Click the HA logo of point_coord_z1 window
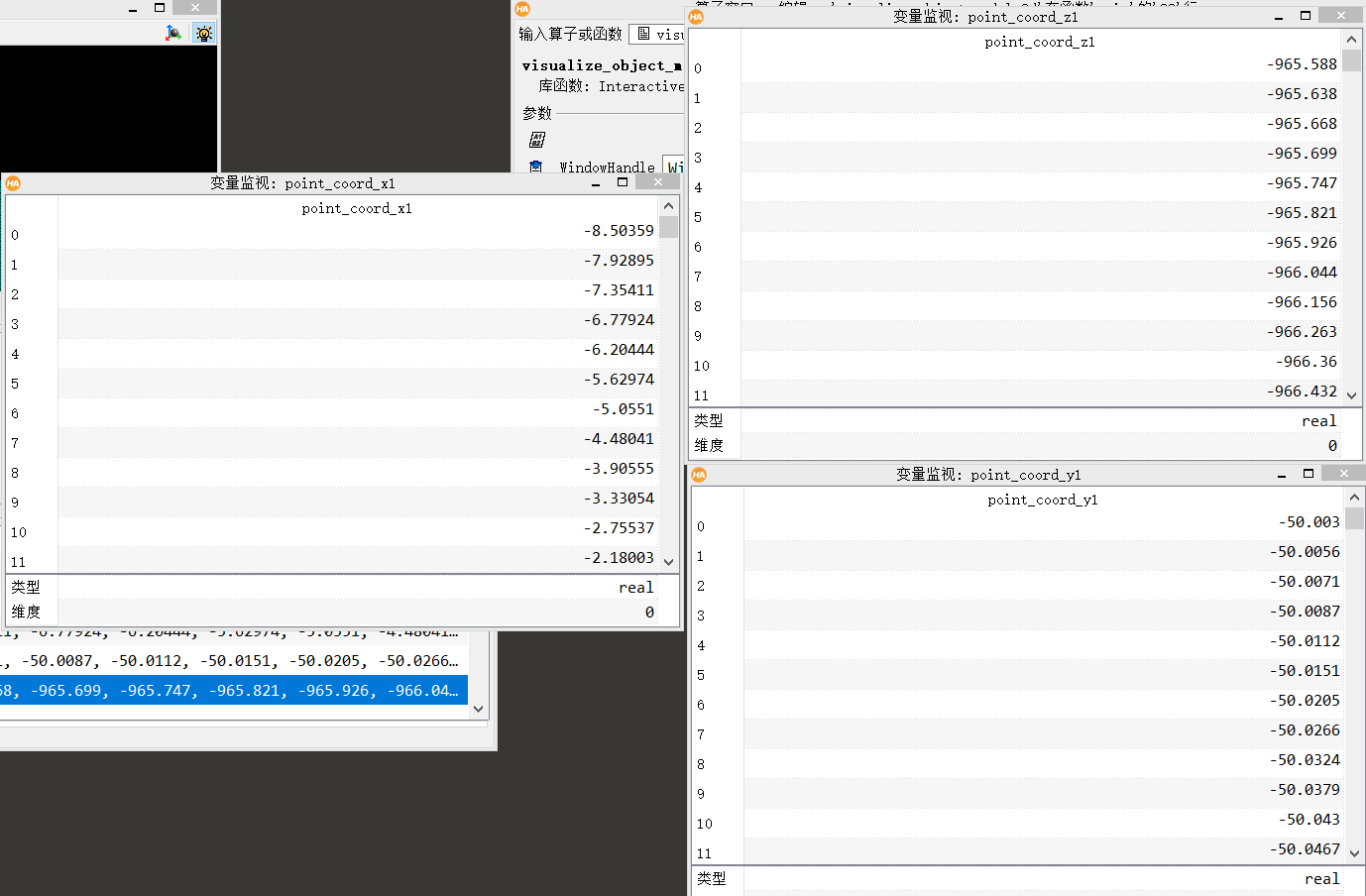This screenshot has width=1366, height=896. click(696, 17)
